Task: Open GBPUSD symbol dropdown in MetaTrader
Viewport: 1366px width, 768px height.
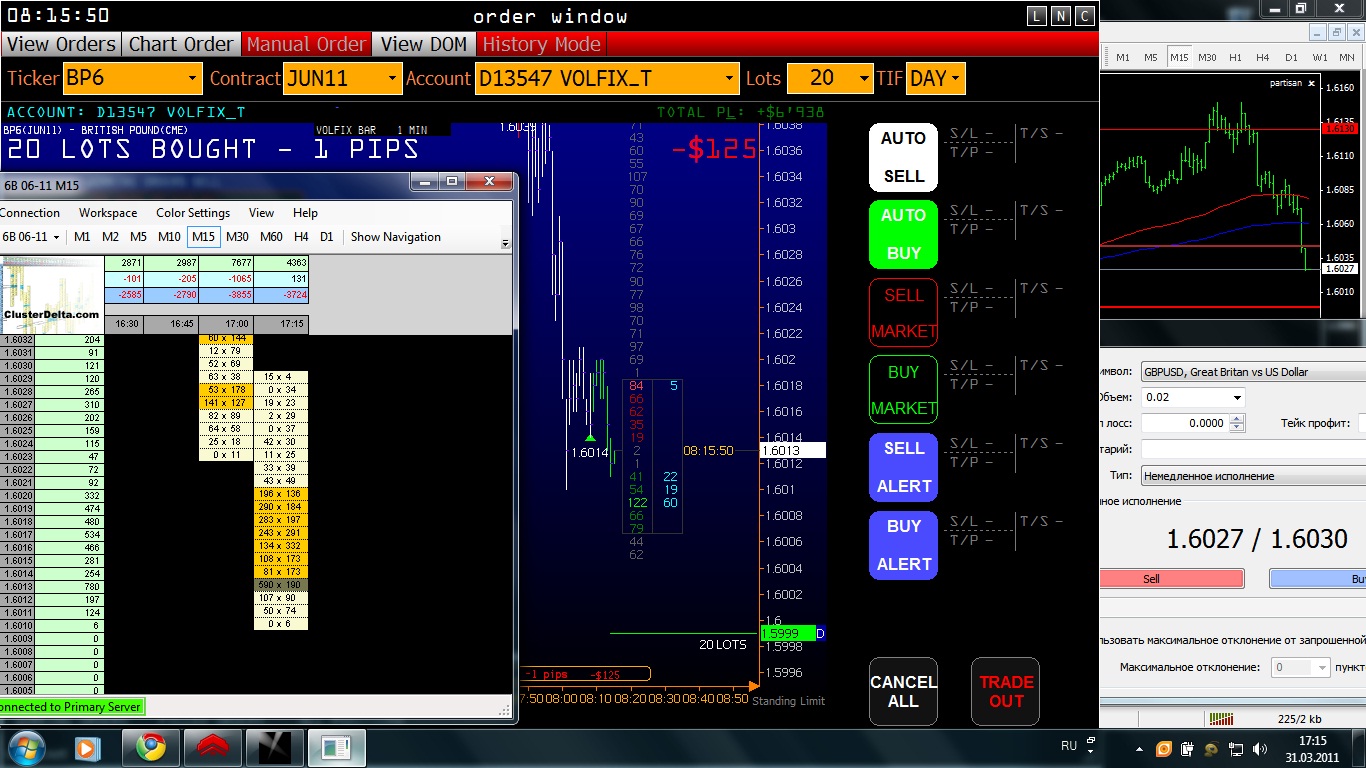Action: click(x=1253, y=372)
